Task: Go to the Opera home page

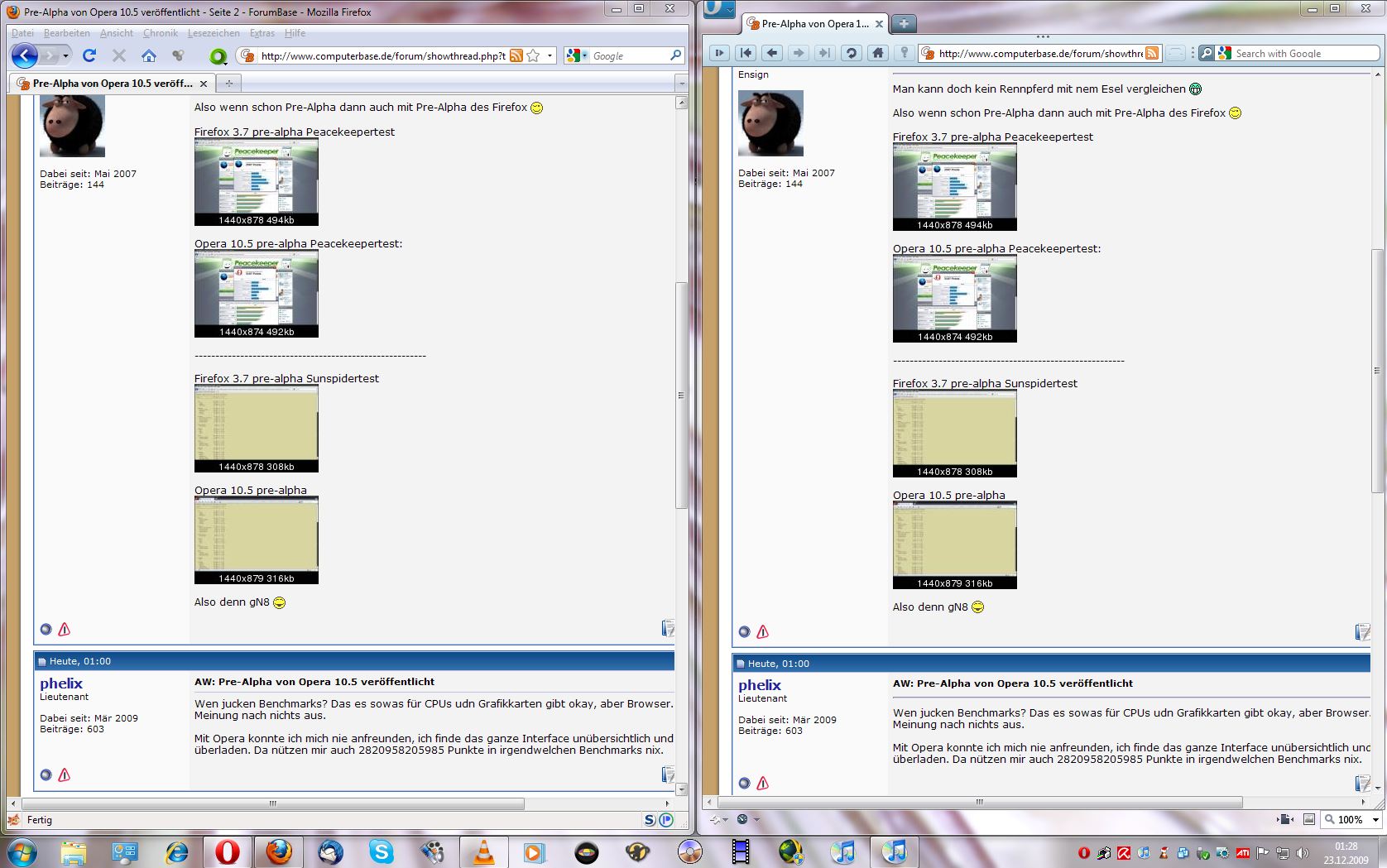Action: pyautogui.click(x=878, y=53)
